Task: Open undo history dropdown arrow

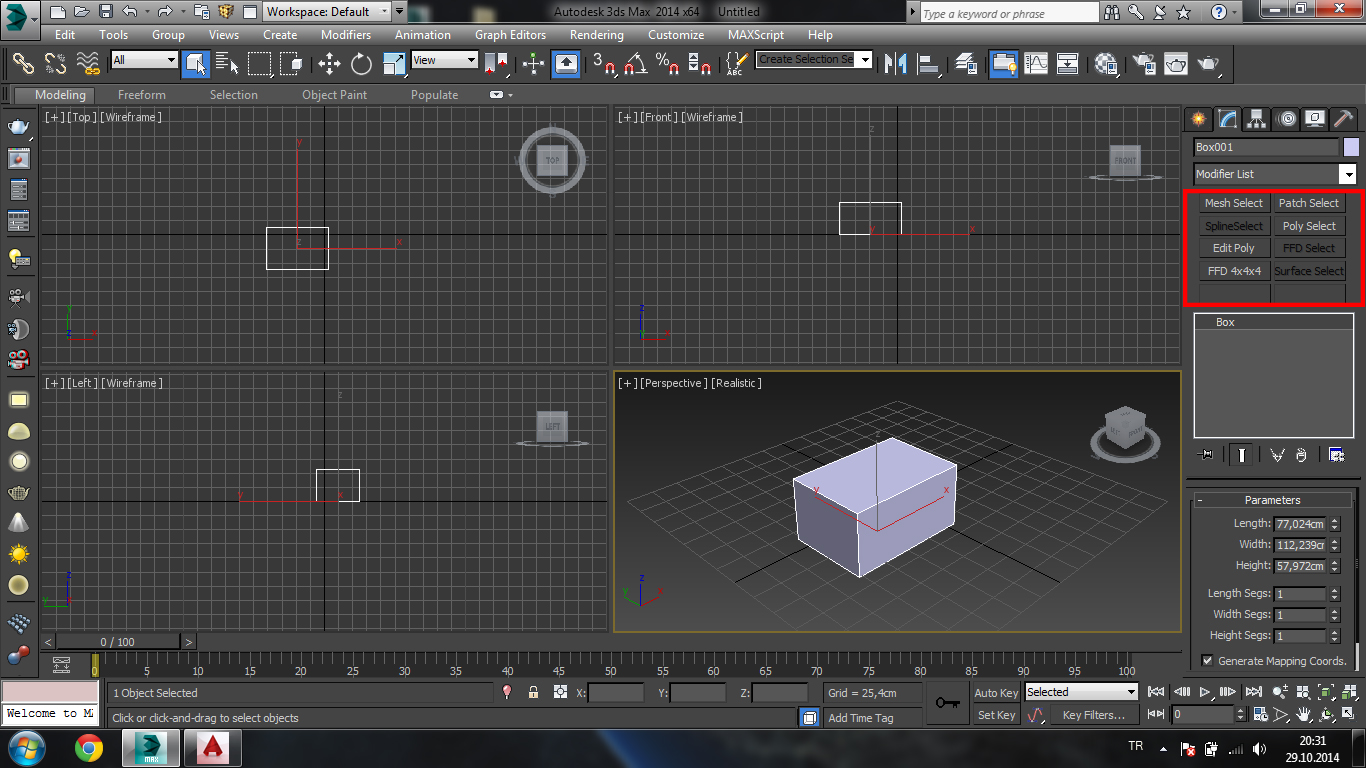Action: [147, 12]
